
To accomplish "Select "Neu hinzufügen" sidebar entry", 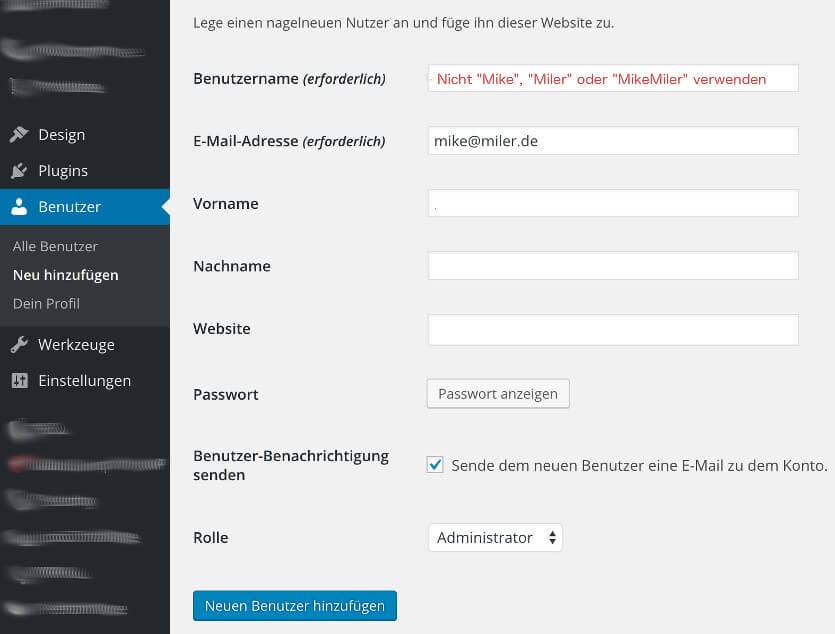I will click(65, 275).
